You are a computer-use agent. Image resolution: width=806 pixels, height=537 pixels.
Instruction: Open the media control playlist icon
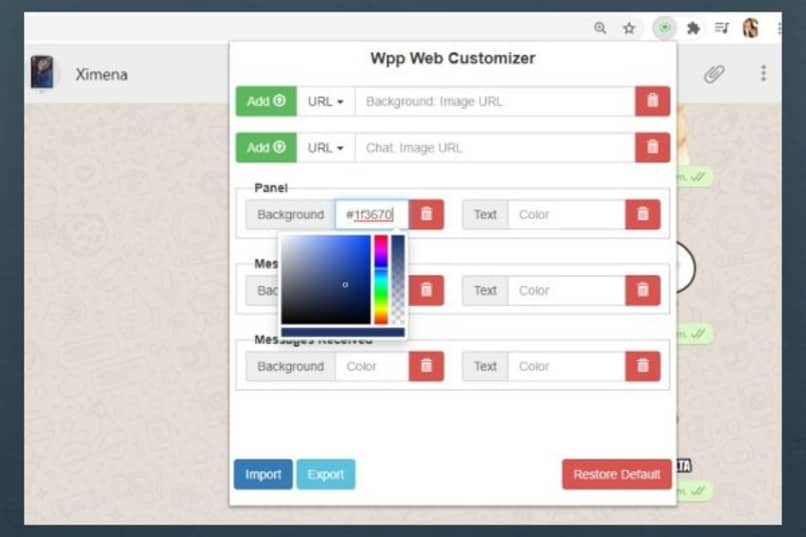[x=722, y=28]
